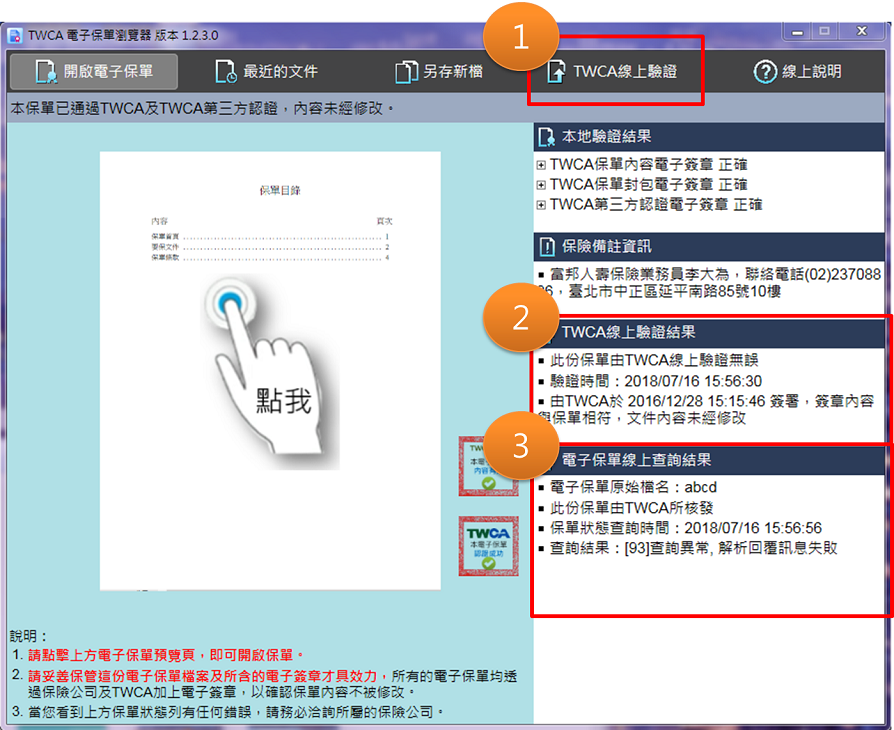Expand the TWCA第三方認證電子簽章 tree node
Screen dimensions: 894x730
pyautogui.click(x=541, y=205)
